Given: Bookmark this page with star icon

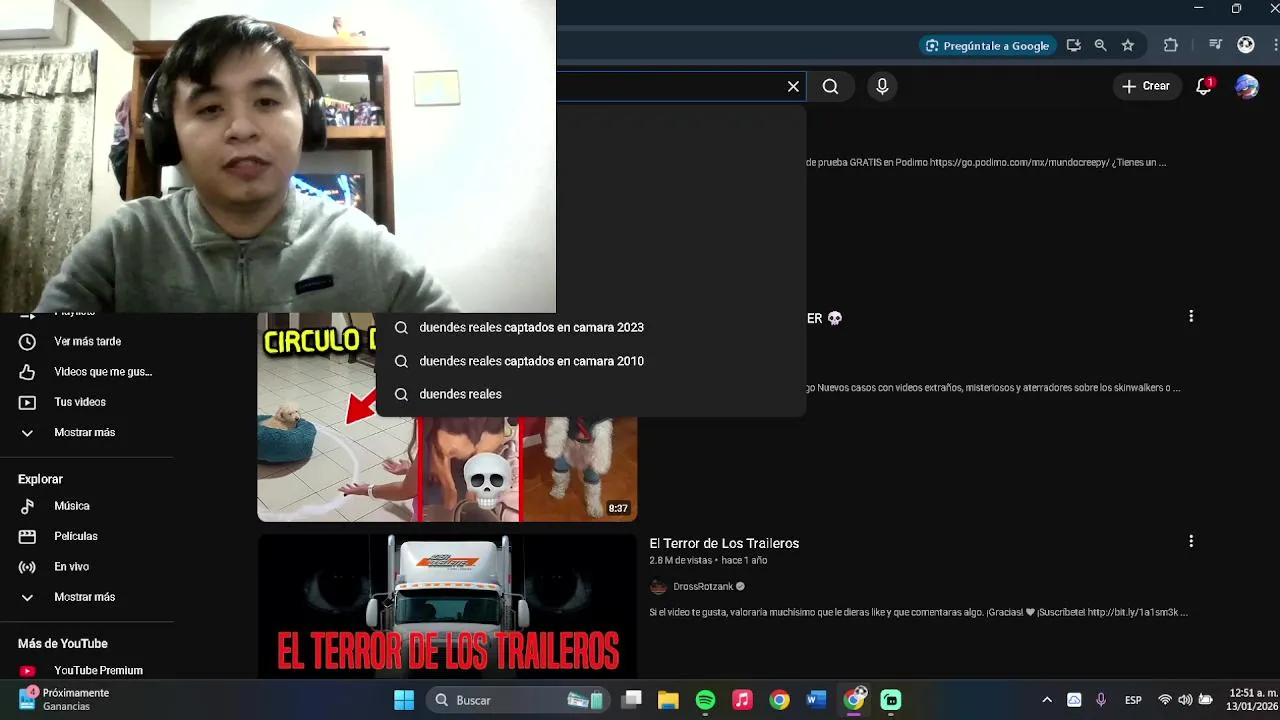Looking at the screenshot, I should click(1128, 45).
